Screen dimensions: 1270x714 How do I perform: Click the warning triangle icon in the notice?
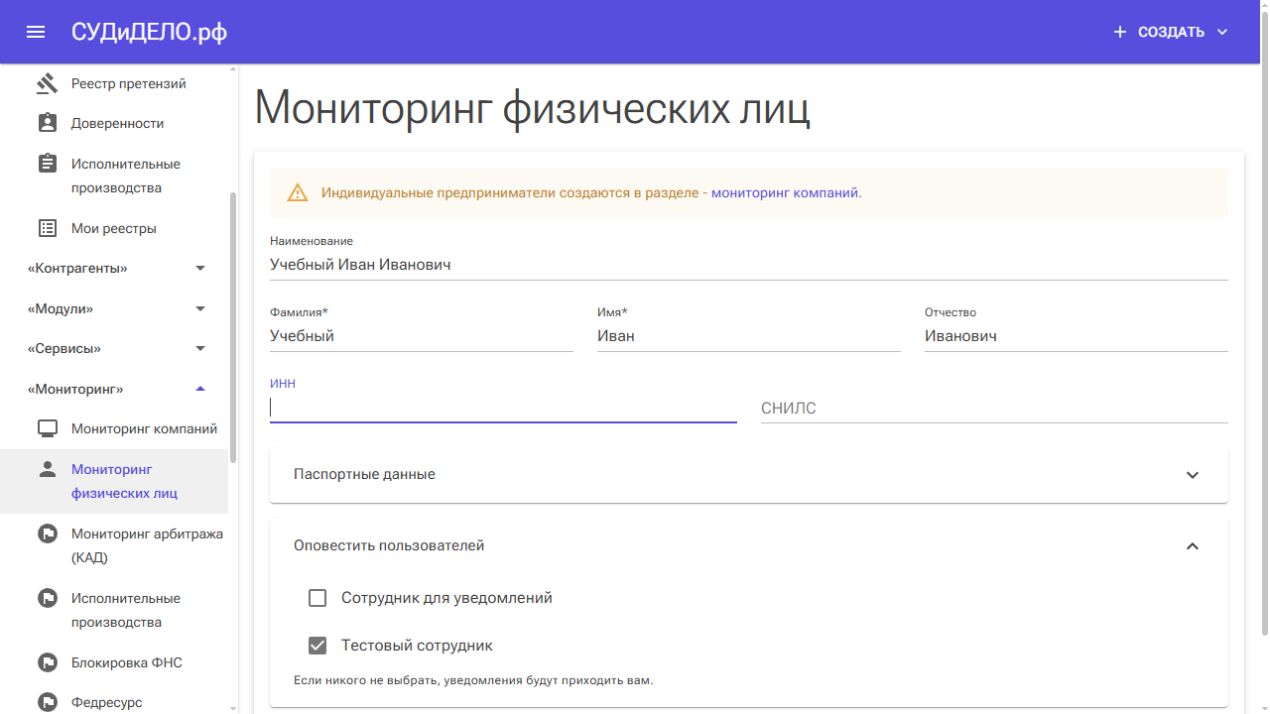coord(298,193)
